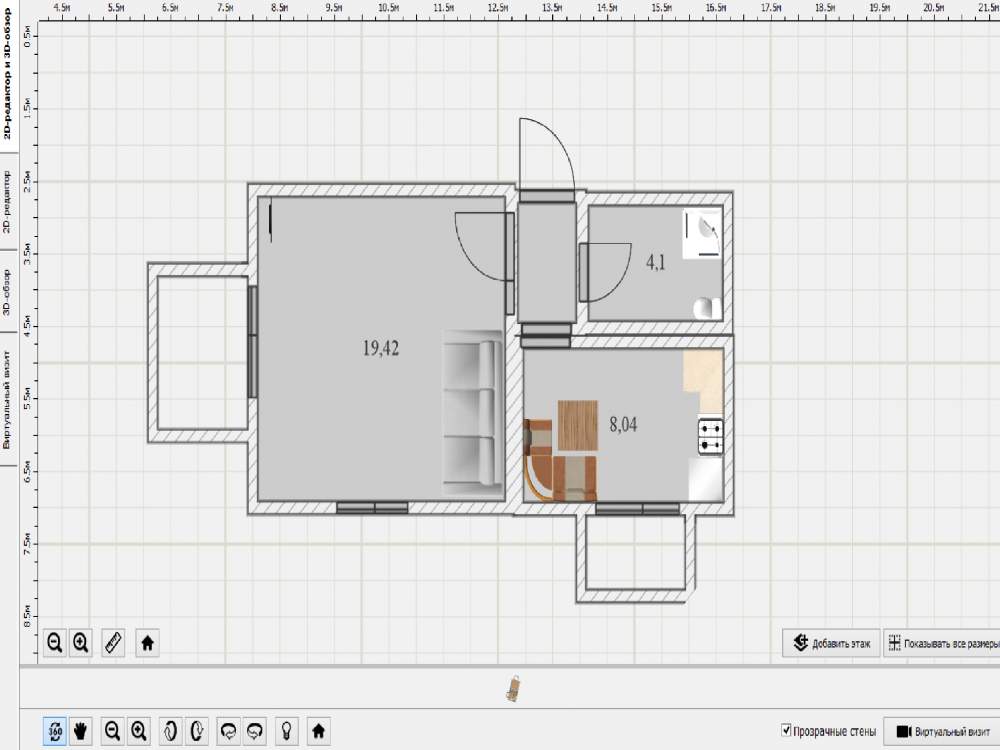Viewport: 1000px width, 750px height.
Task: Reset 3D view with bottom home icon
Action: click(319, 731)
